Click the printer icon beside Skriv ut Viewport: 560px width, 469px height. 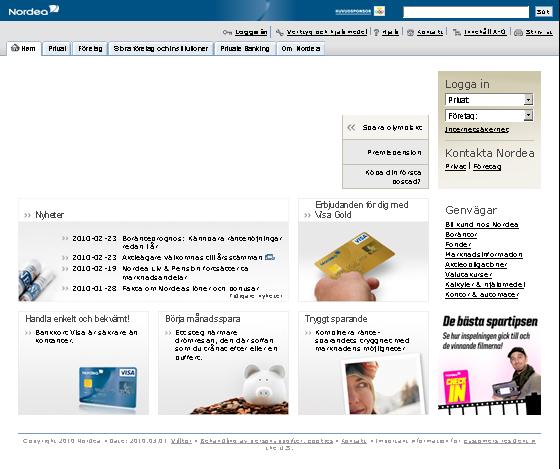click(519, 33)
